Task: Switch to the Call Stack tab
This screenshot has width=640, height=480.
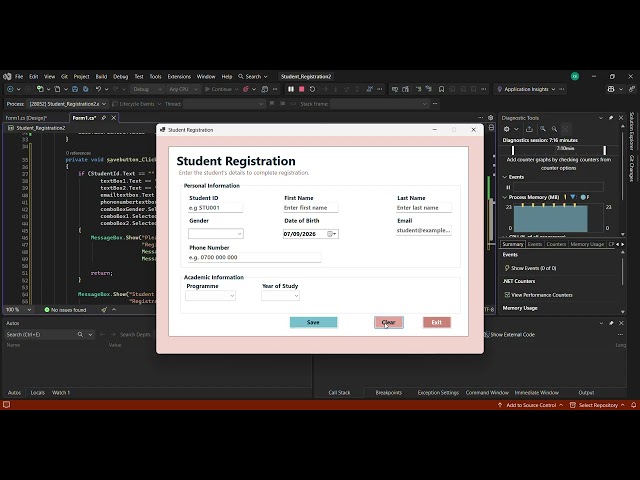Action: point(339,393)
